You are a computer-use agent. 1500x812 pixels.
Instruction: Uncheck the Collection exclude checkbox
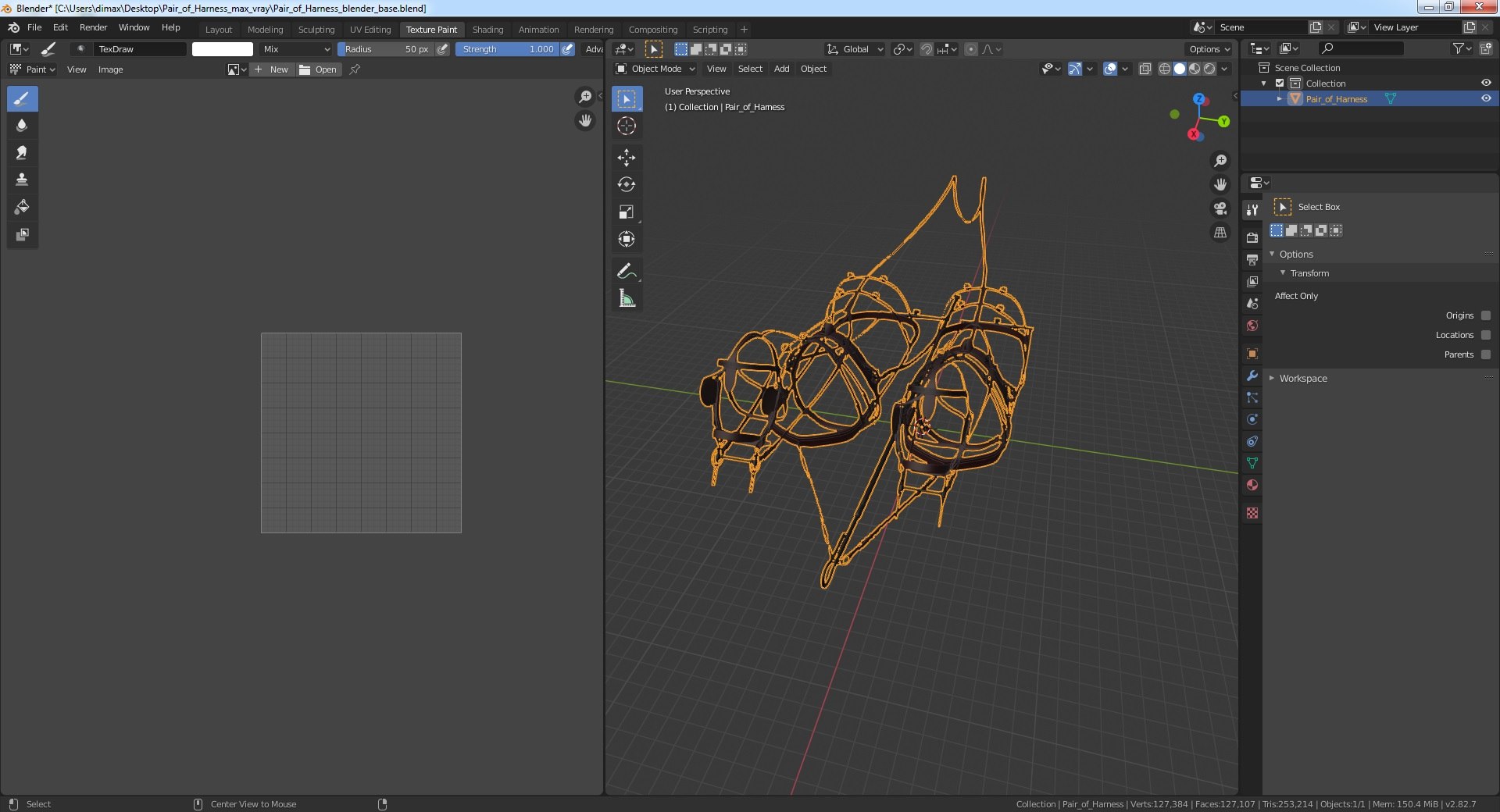[x=1280, y=83]
